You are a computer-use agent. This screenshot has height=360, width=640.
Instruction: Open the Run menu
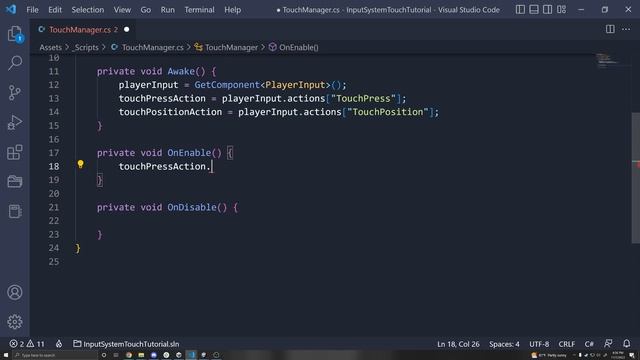tap(167, 10)
